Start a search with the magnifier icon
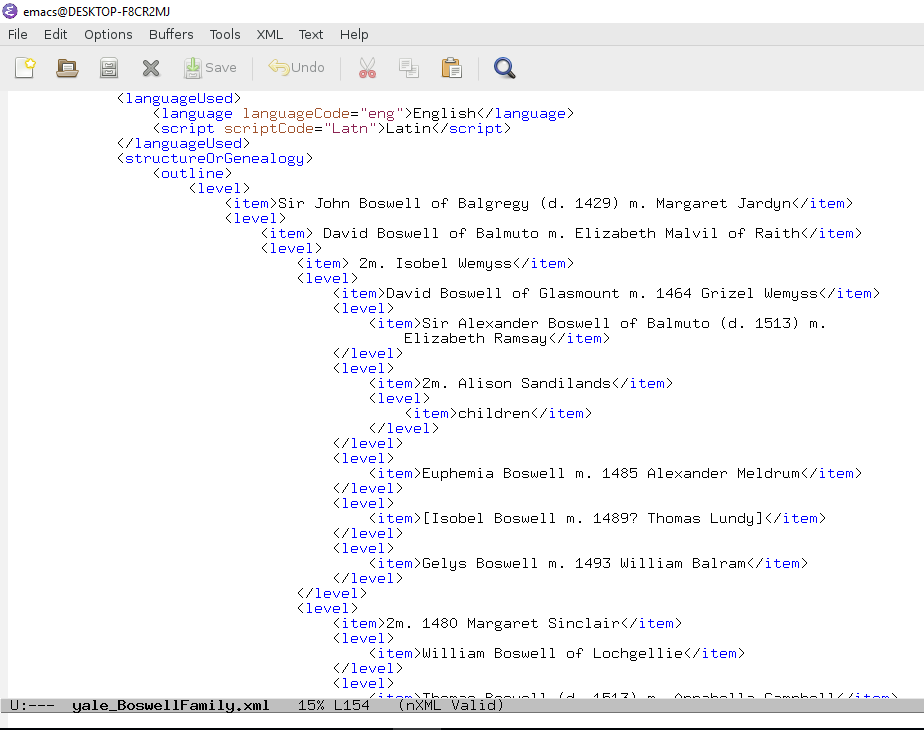The image size is (924, 730). (x=505, y=68)
